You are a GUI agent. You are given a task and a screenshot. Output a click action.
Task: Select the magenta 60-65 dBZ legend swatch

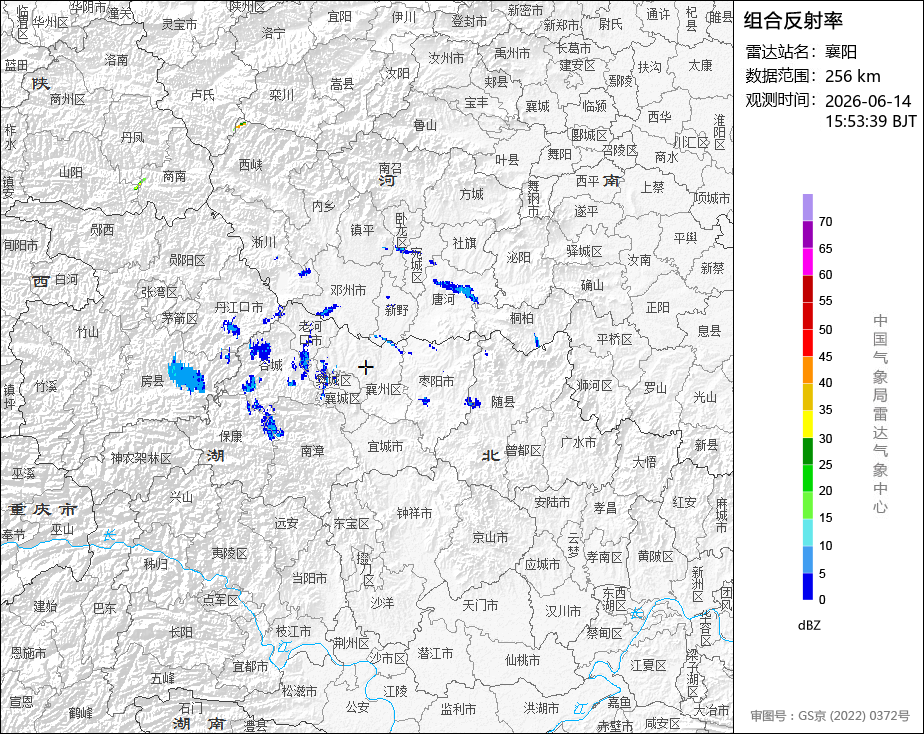pyautogui.click(x=807, y=262)
